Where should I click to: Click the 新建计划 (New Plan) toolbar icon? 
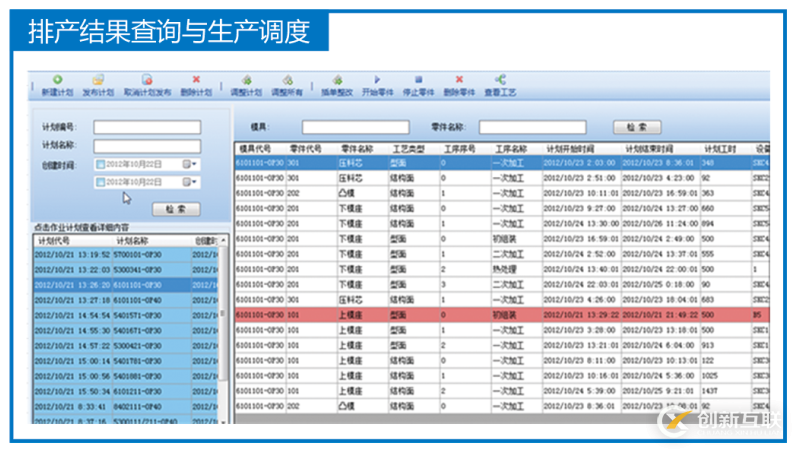[58, 80]
